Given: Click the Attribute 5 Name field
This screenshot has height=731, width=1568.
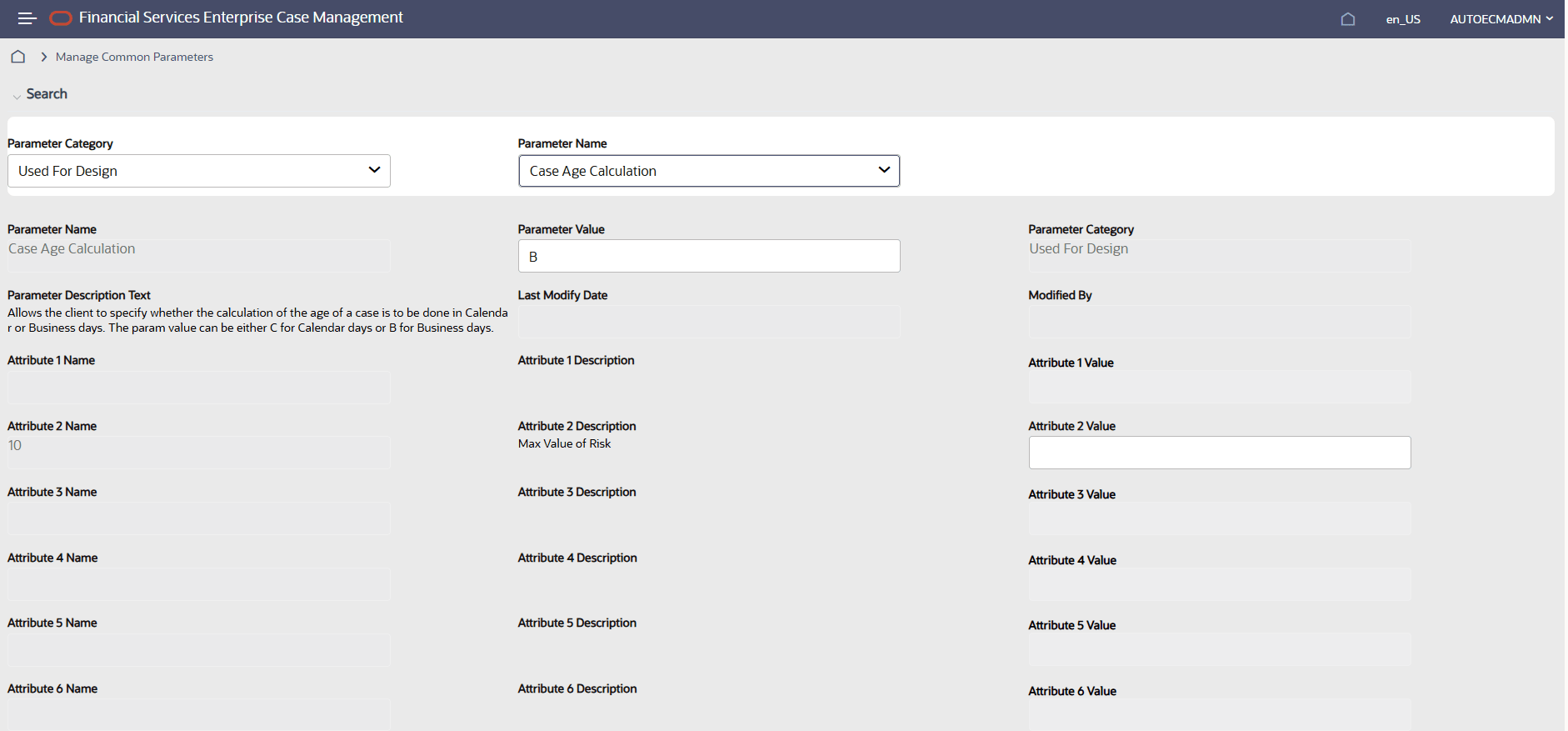Looking at the screenshot, I should click(199, 649).
